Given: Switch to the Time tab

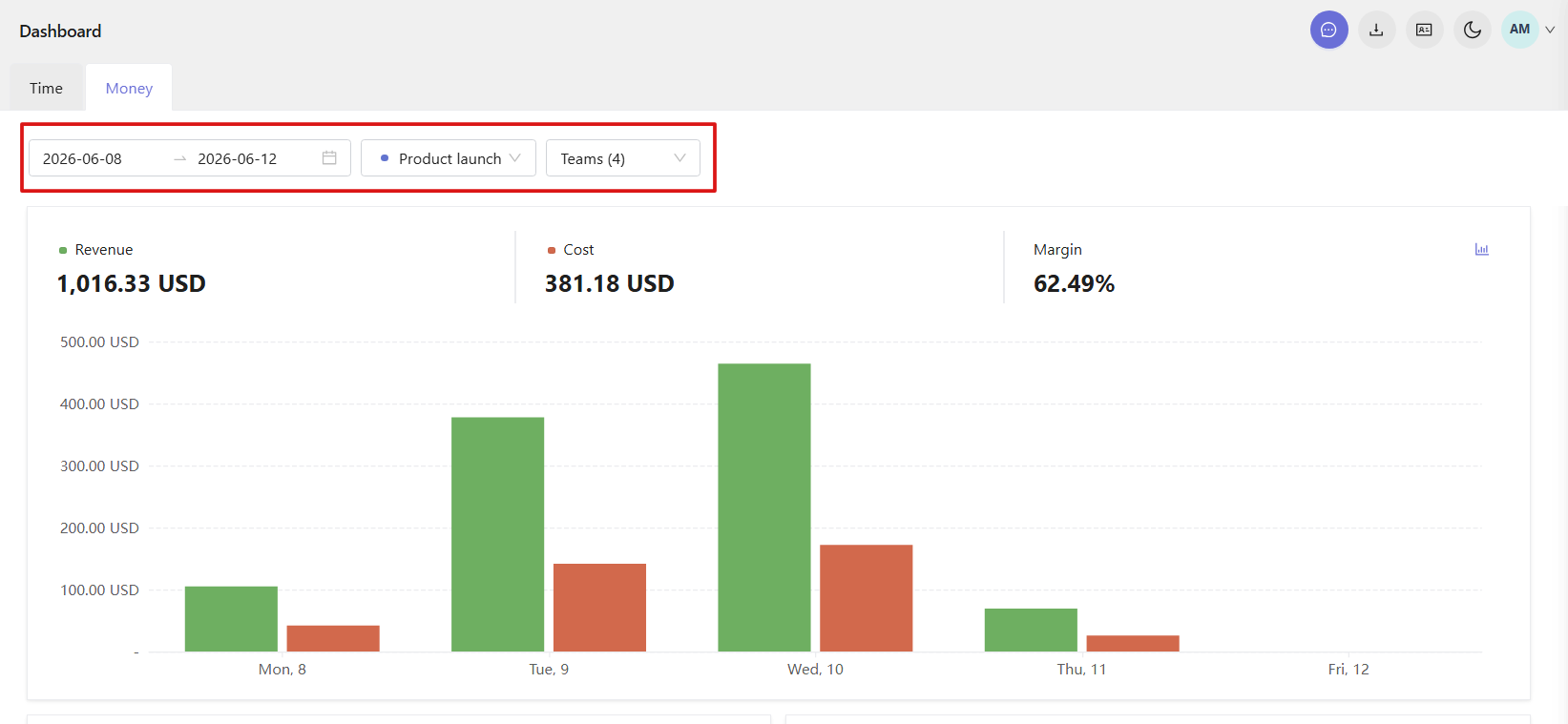Looking at the screenshot, I should 47,88.
